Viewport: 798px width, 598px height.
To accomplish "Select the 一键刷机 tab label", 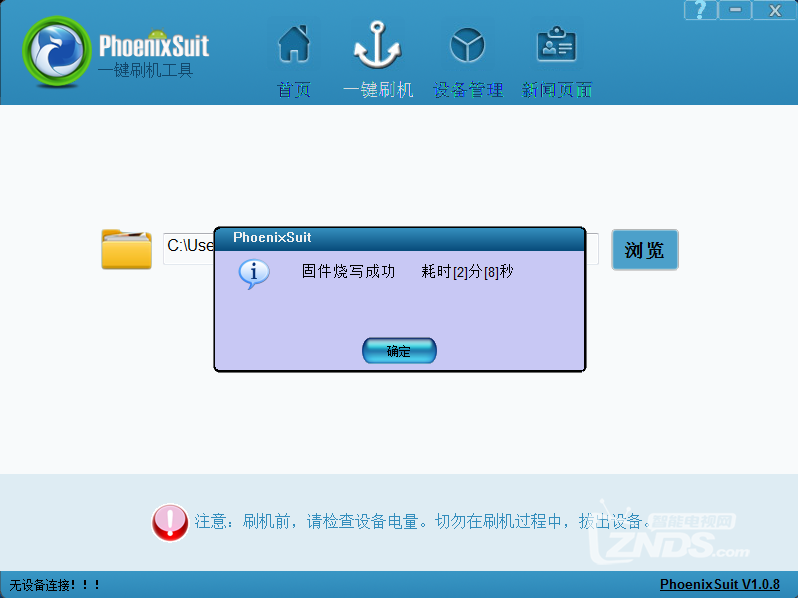I will tap(377, 90).
